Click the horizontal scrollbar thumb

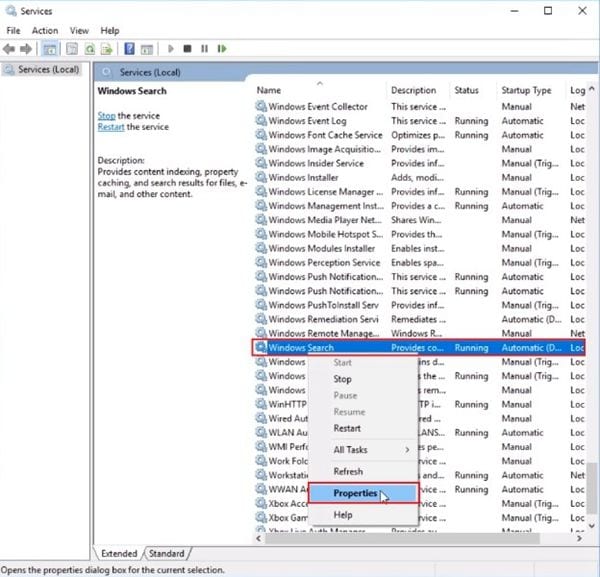coord(403,538)
